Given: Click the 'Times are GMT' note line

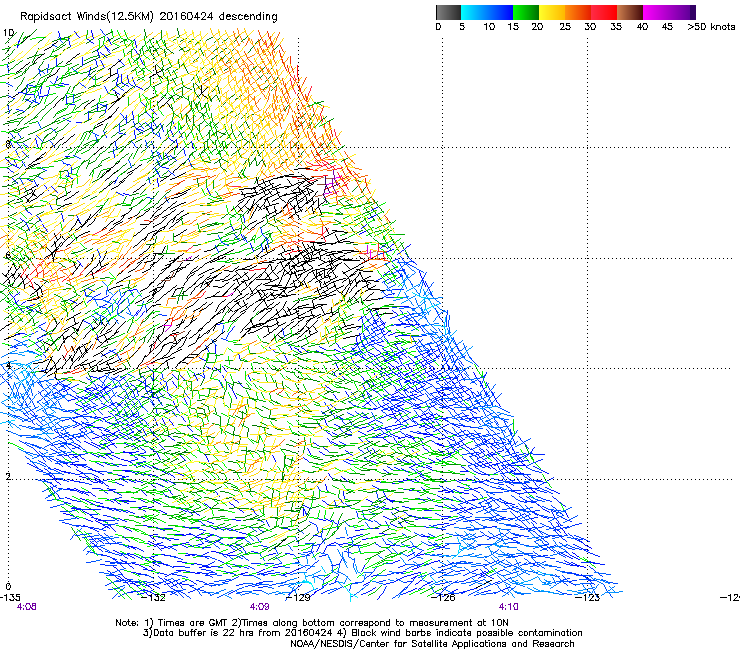Looking at the screenshot, I should pyautogui.click(x=312, y=623).
